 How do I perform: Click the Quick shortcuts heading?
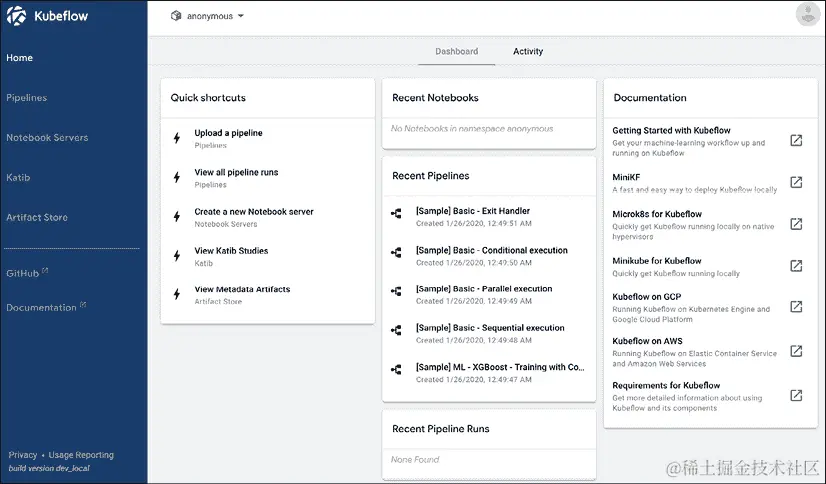(208, 97)
